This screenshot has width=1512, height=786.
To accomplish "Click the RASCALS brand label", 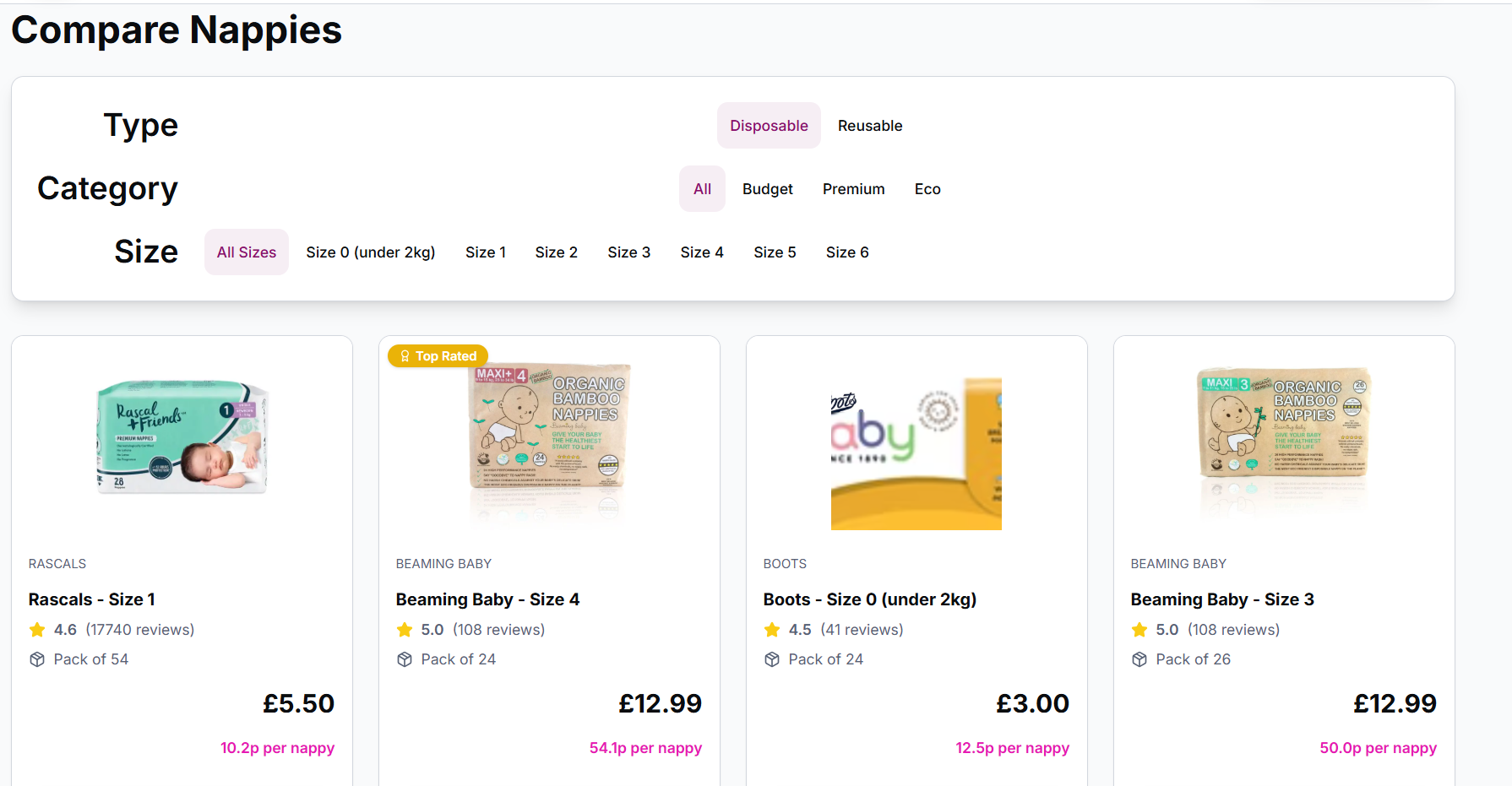I will coord(57,564).
